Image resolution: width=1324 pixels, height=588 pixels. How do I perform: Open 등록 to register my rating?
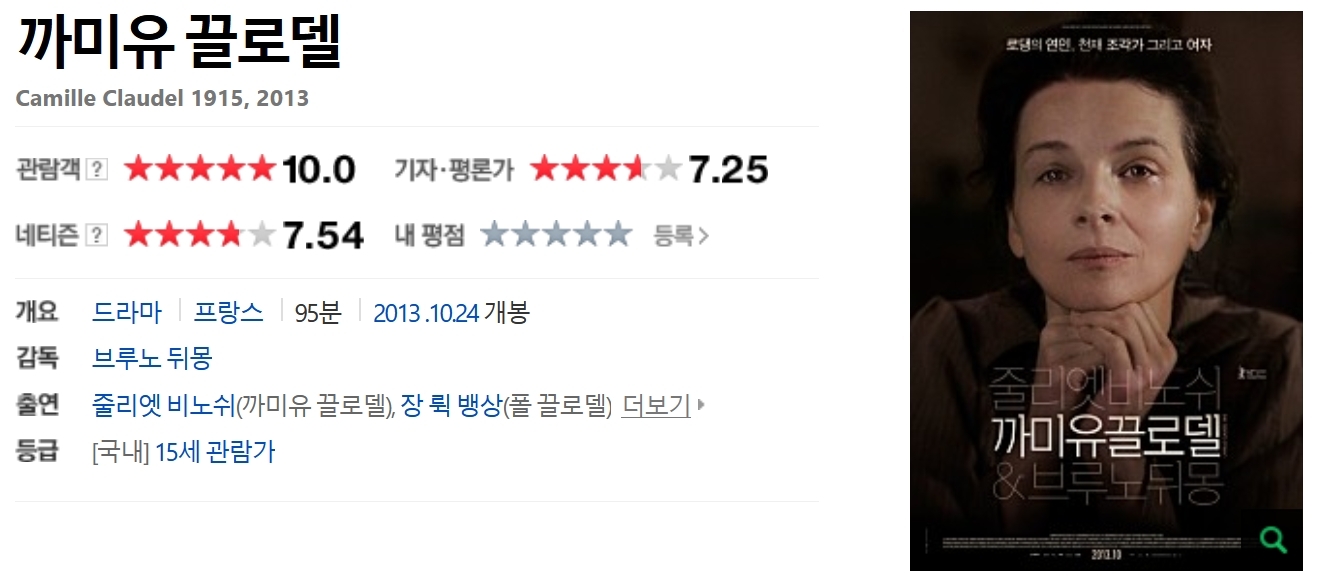(x=681, y=236)
